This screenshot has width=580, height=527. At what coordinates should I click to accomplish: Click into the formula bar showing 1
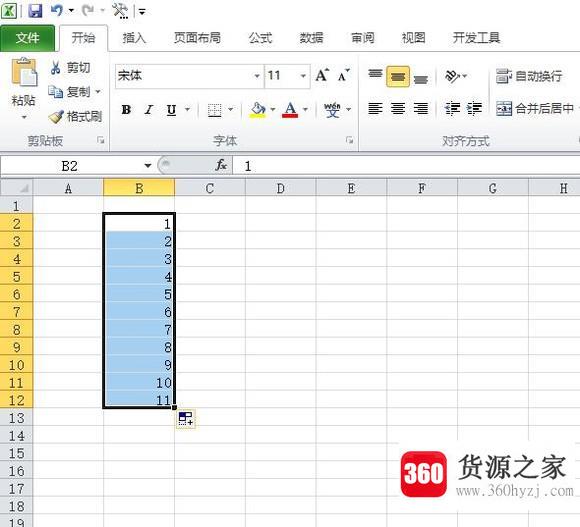click(x=406, y=166)
